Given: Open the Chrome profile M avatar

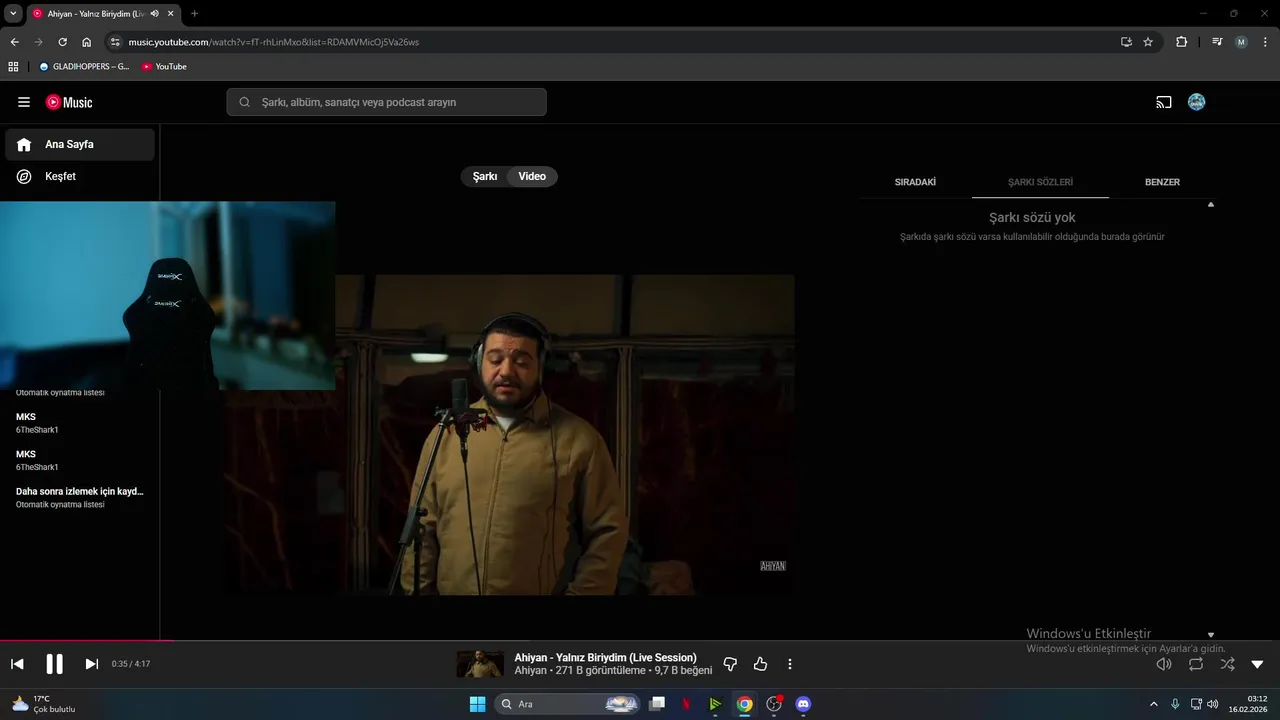Looking at the screenshot, I should click(x=1241, y=42).
